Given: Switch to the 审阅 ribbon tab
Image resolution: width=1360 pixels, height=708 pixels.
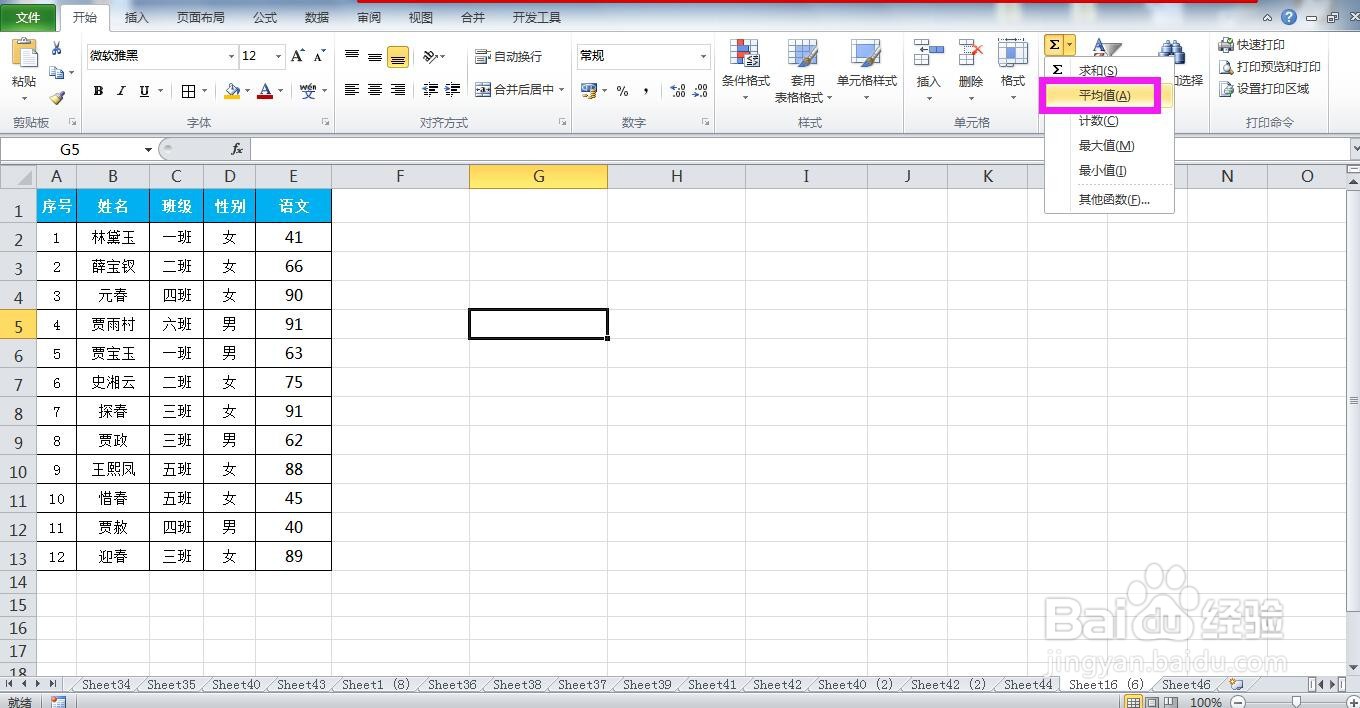Looking at the screenshot, I should [369, 18].
